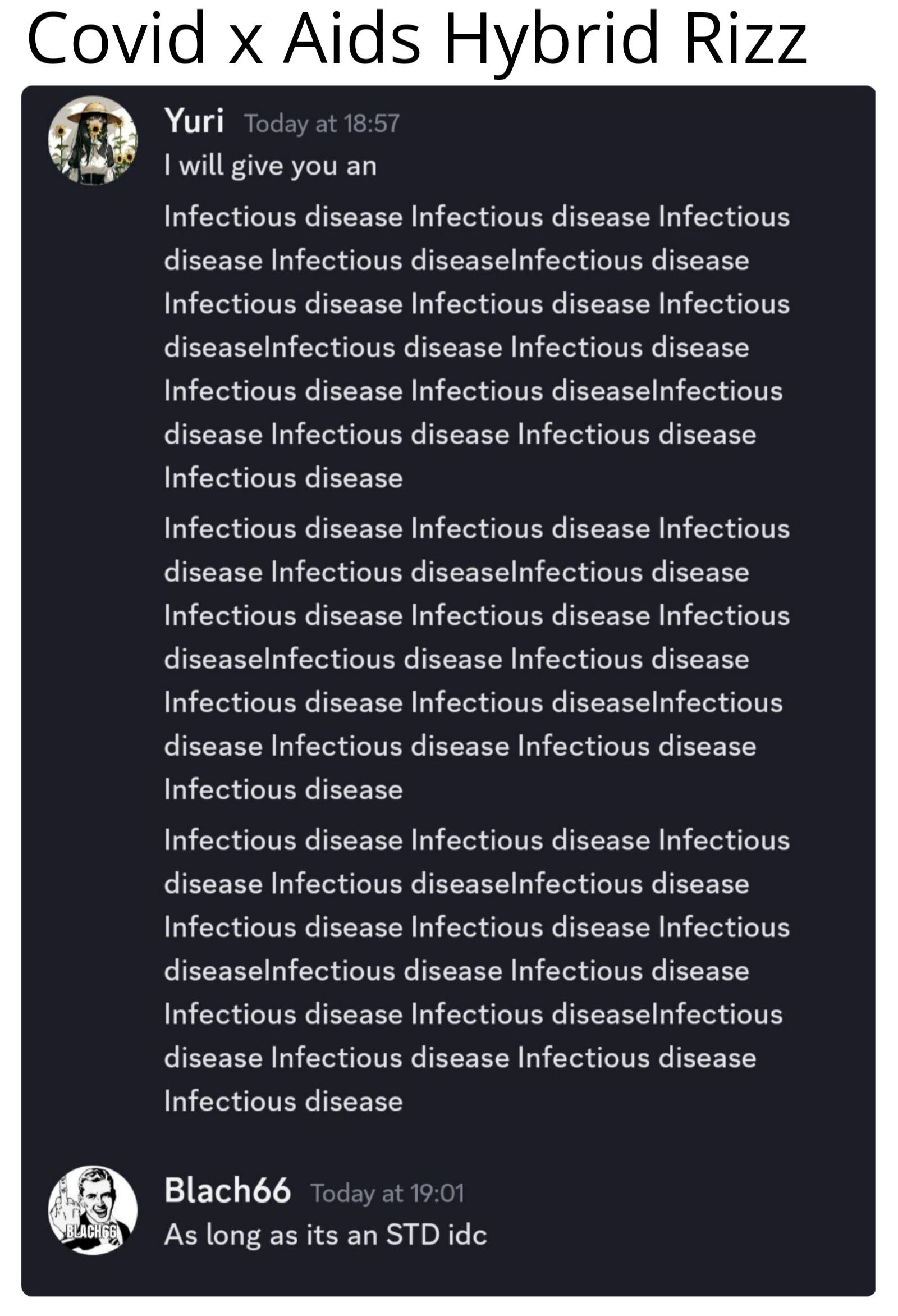Image resolution: width=898 pixels, height=1316 pixels.
Task: Select the "I will give you an" message
Action: [x=270, y=166]
